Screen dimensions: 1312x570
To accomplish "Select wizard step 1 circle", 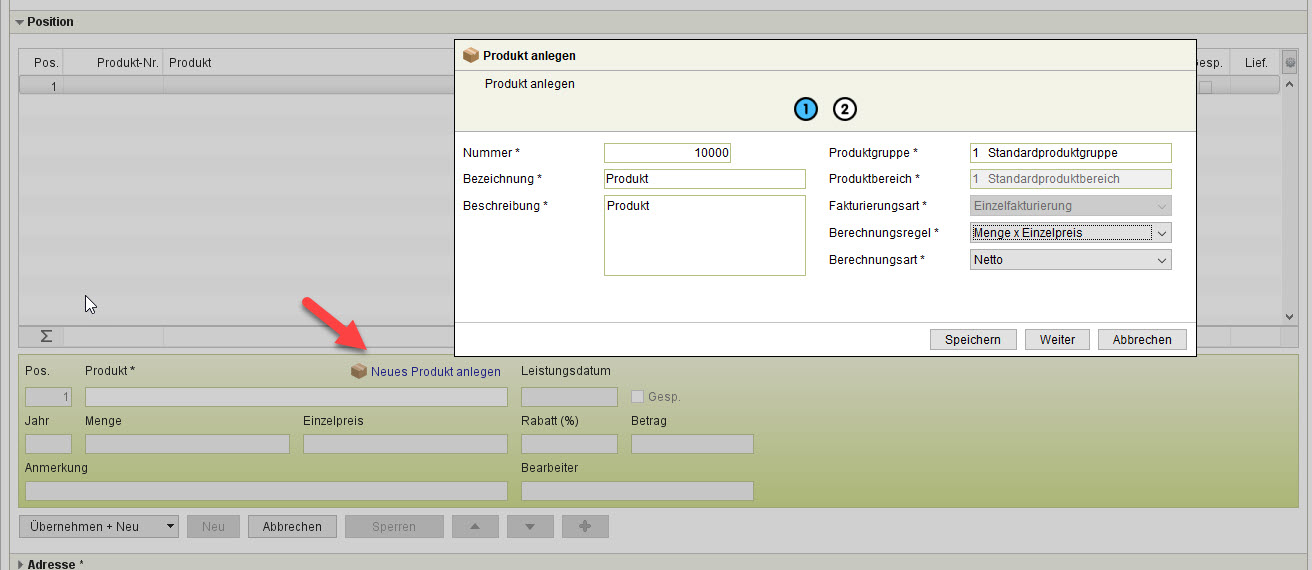I will 806,109.
